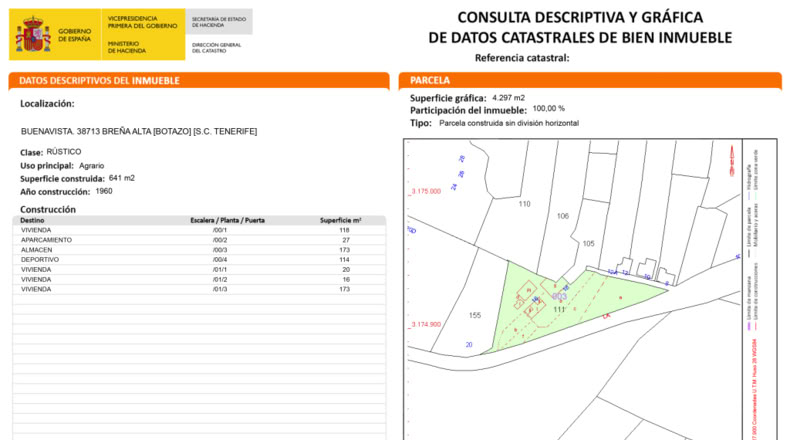Viewport: 790px width, 440px height.
Task: Click the 'RÚSTICO' class value
Action: pyautogui.click(x=63, y=152)
